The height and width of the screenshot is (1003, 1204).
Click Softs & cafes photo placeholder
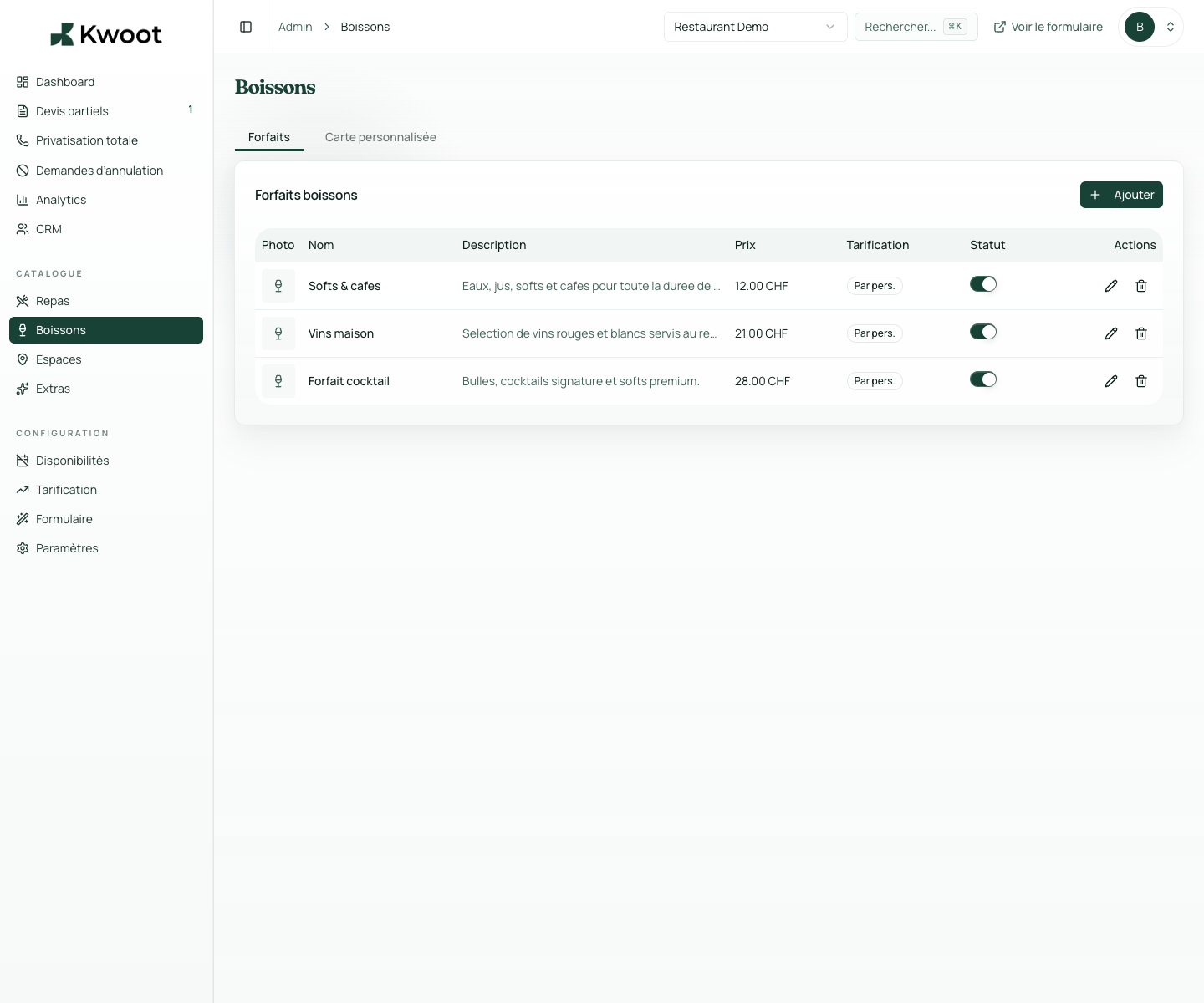click(278, 286)
